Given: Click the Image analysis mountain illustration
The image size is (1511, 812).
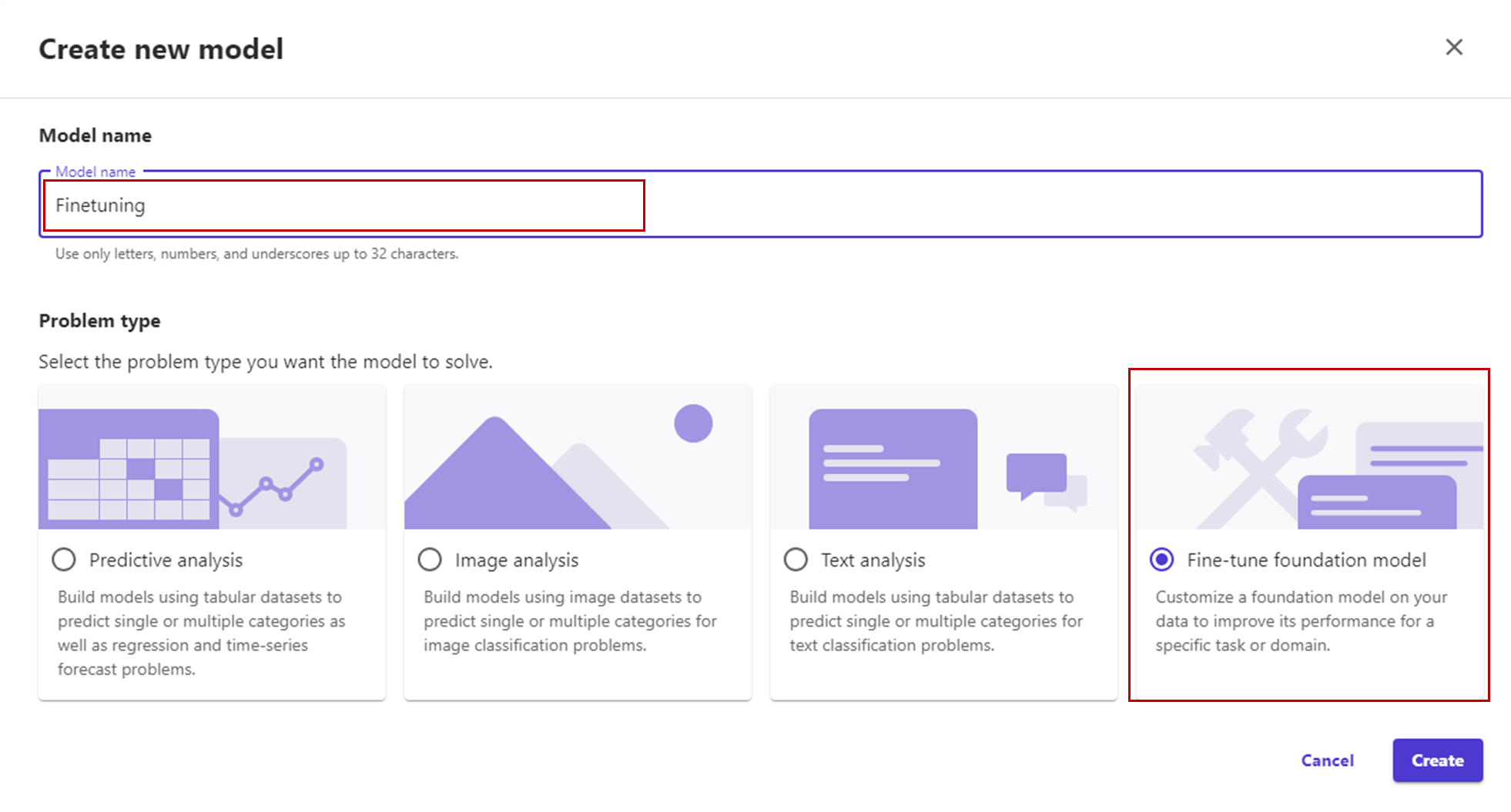Looking at the screenshot, I should pos(578,457).
